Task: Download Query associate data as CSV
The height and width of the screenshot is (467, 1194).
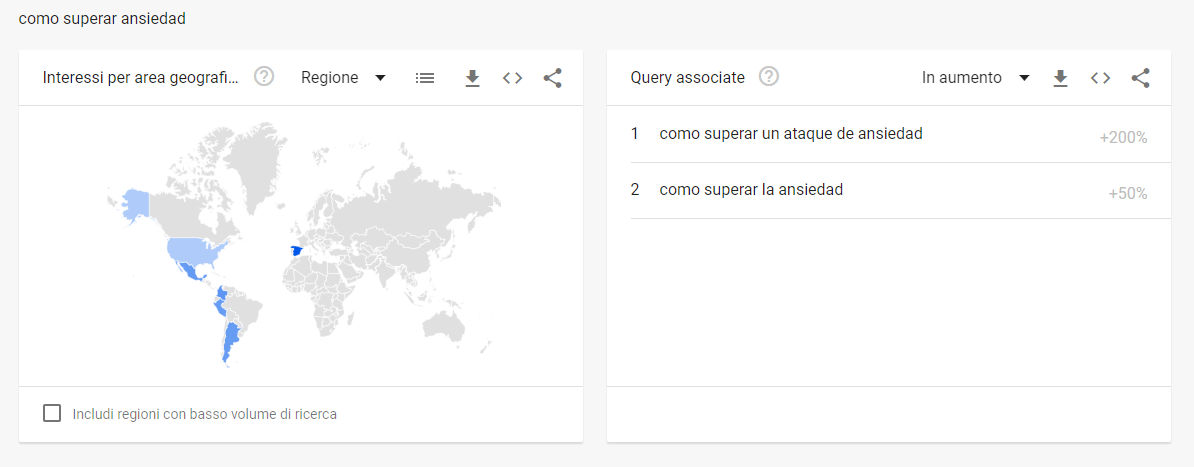Action: click(1061, 78)
